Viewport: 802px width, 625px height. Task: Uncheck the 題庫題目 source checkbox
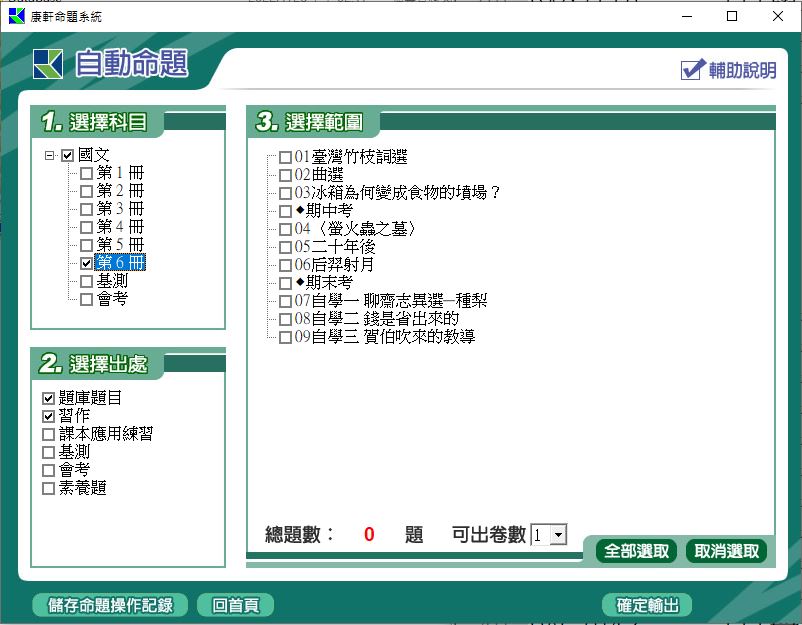[x=49, y=398]
